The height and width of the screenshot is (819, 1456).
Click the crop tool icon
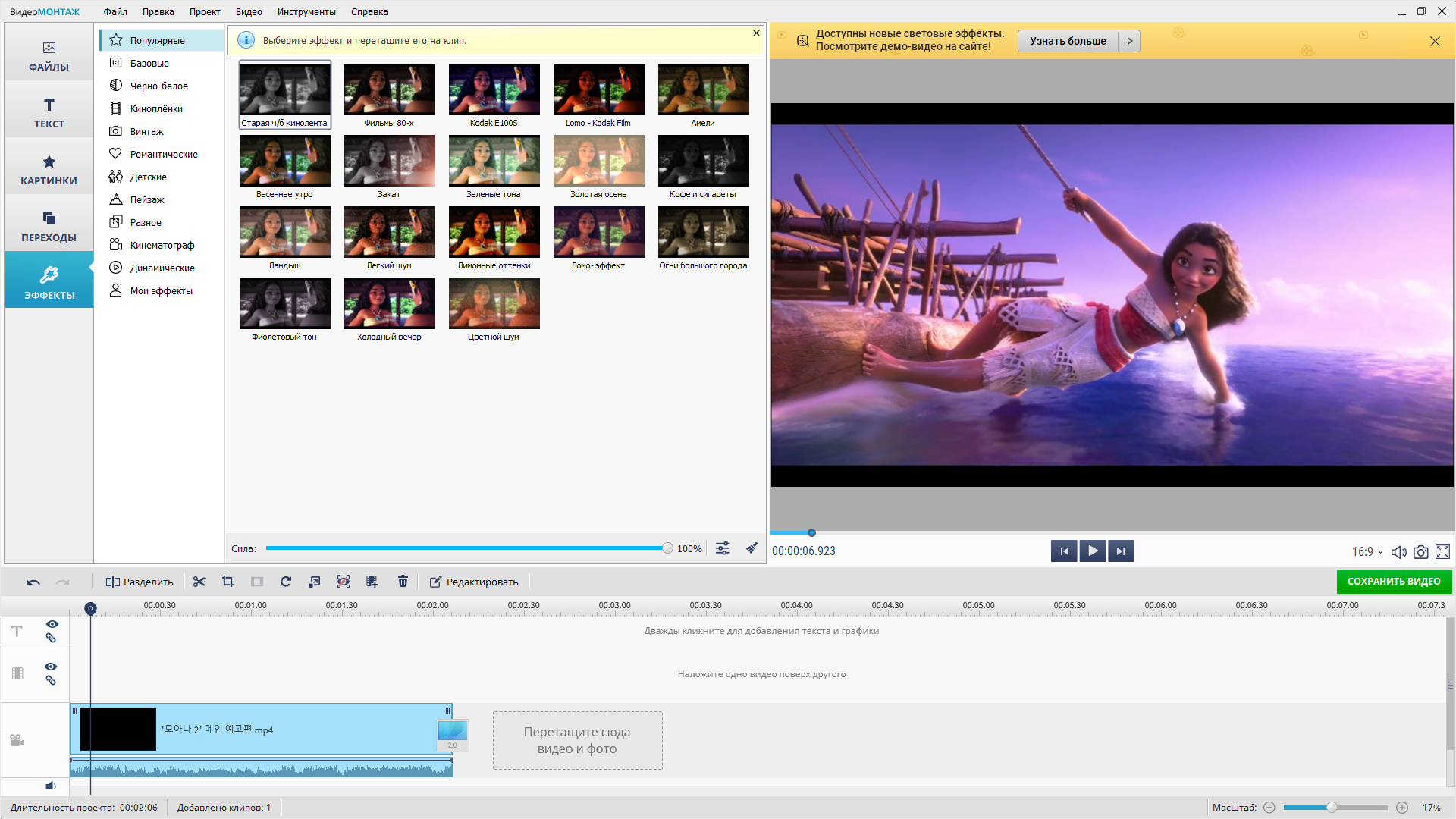(x=227, y=582)
